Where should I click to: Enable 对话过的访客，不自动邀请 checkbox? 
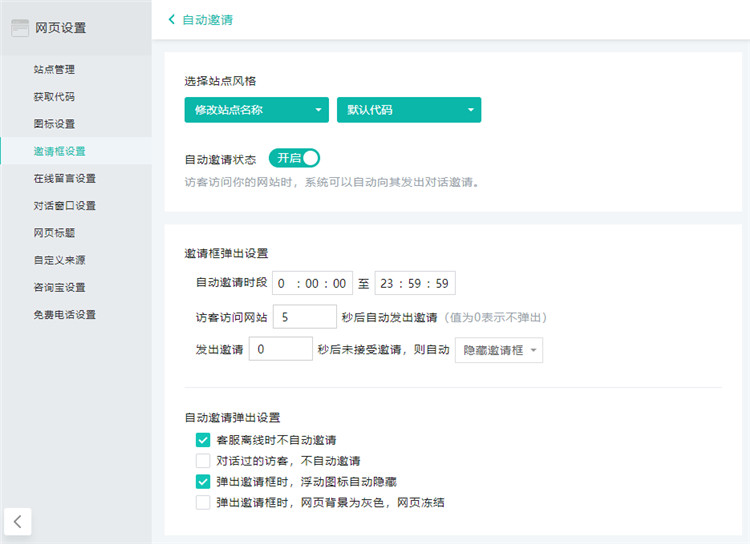203,461
